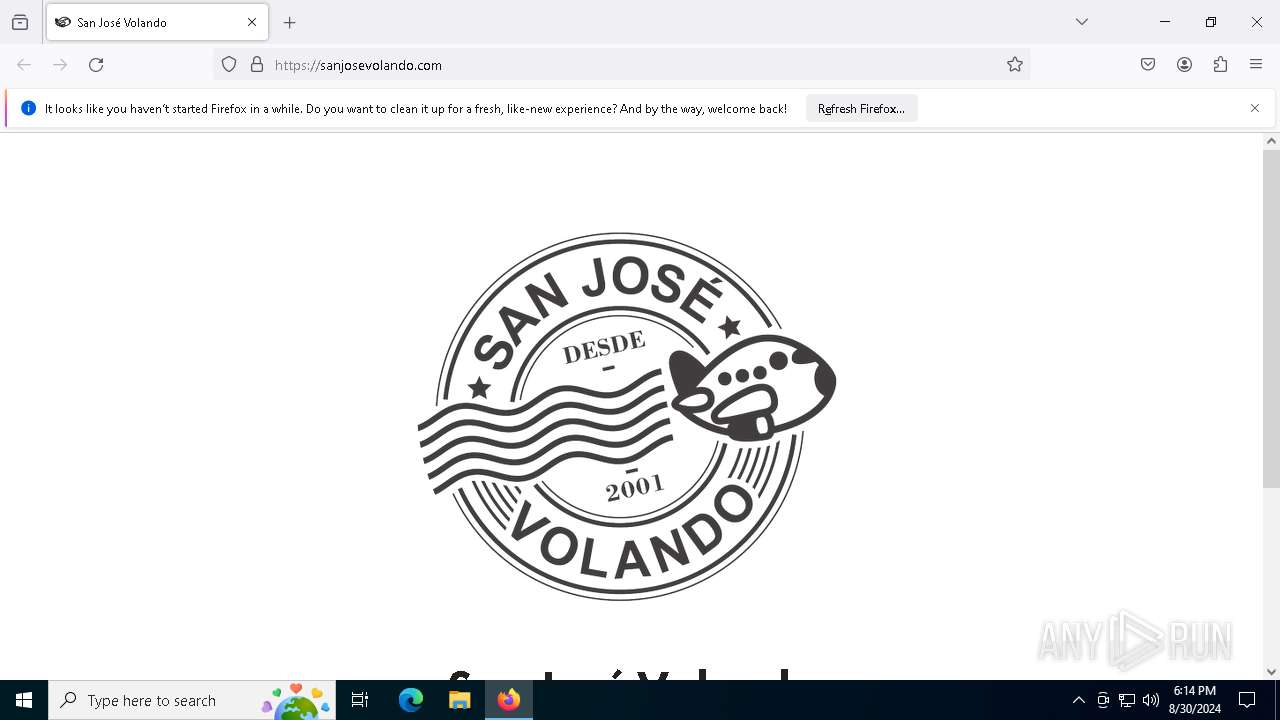Viewport: 1280px width, 720px height.
Task: Open the Firefox account icon
Action: tap(1184, 65)
